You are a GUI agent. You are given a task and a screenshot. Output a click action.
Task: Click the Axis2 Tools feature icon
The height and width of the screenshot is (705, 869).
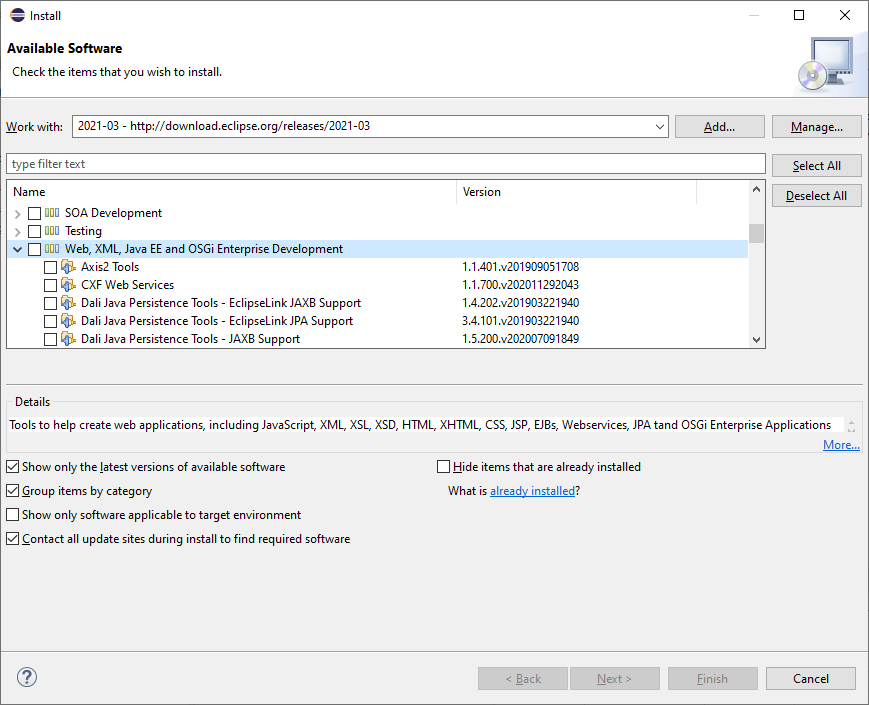[x=68, y=267]
